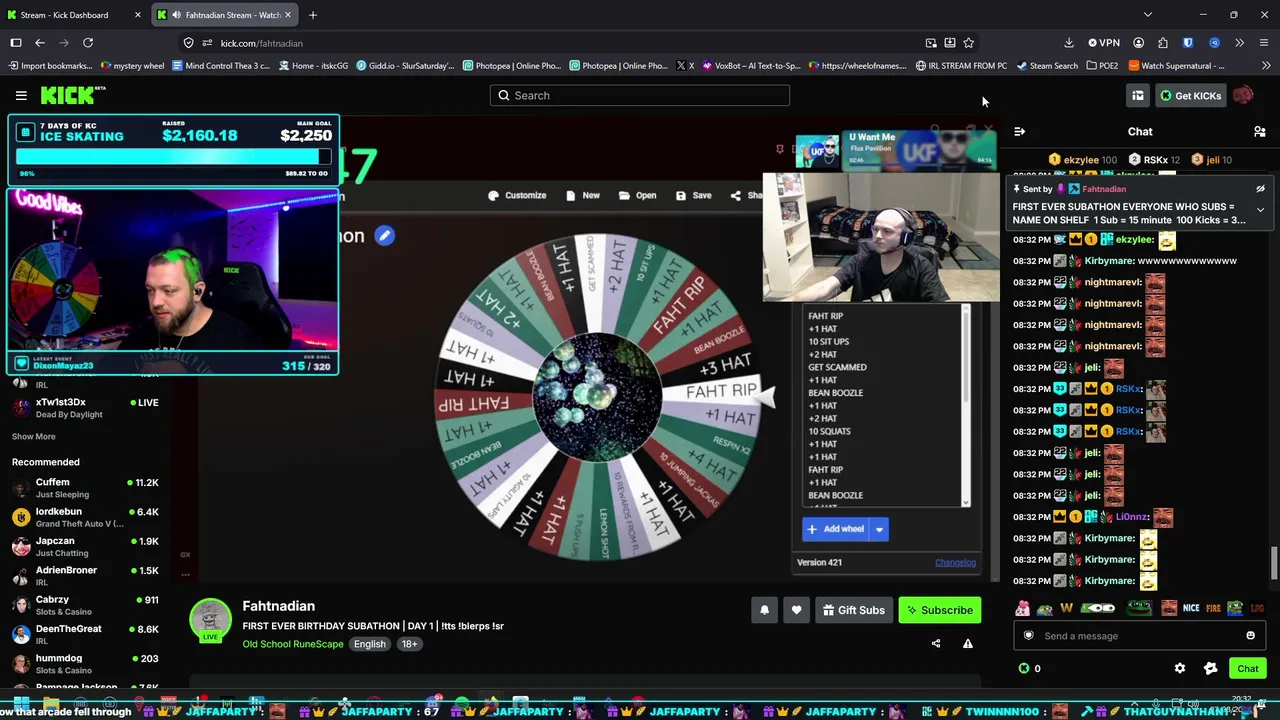Open the browser downloads icon

pos(1068,43)
